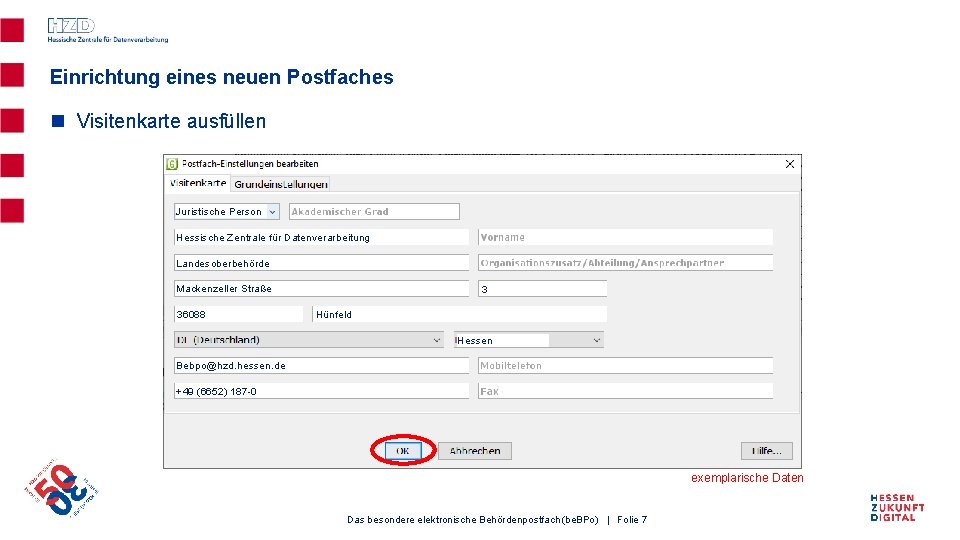This screenshot has width=960, height=540.
Task: Click the Mackenzeller Straße street field
Action: (321, 288)
